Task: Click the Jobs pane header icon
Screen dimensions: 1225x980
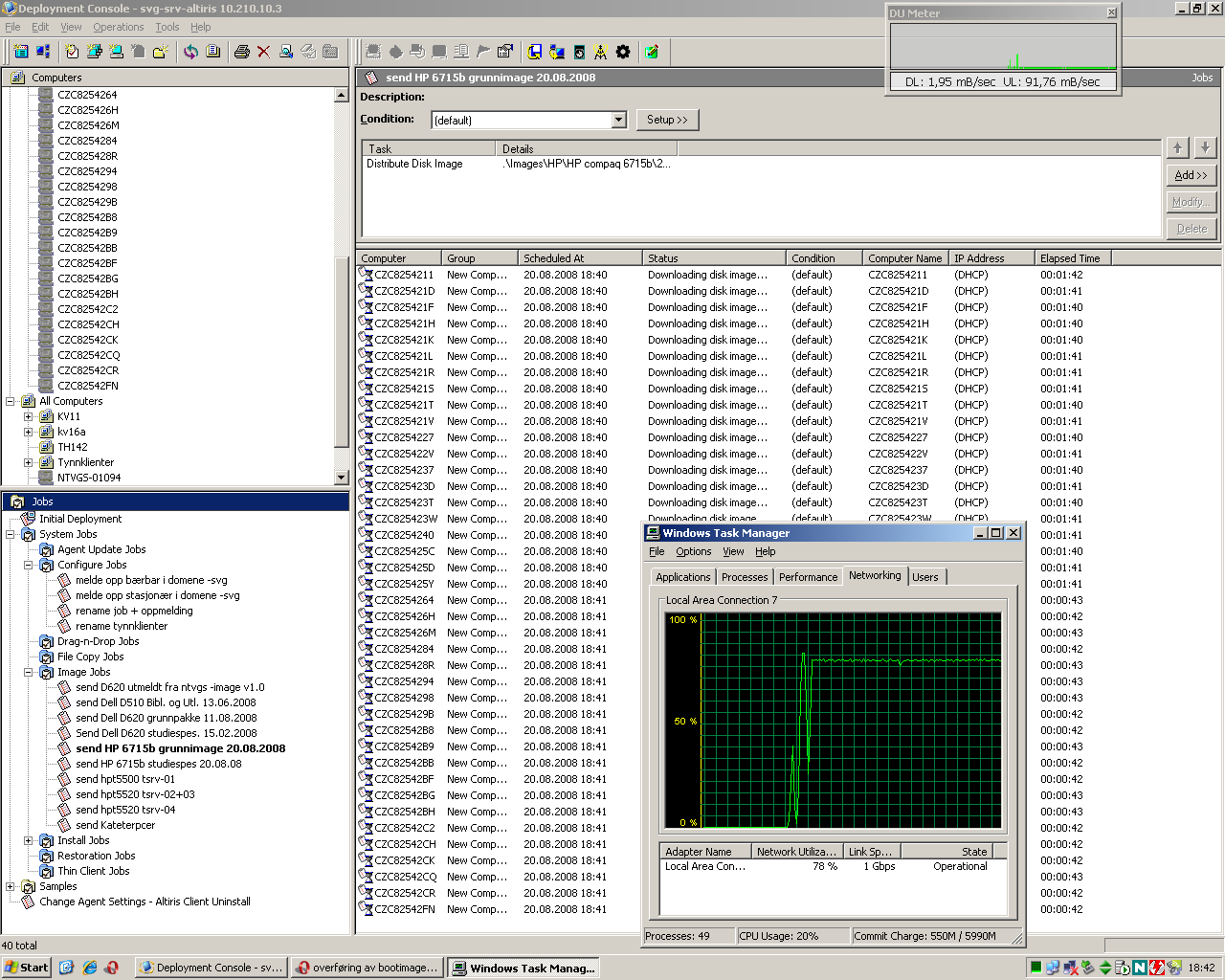Action: point(16,501)
